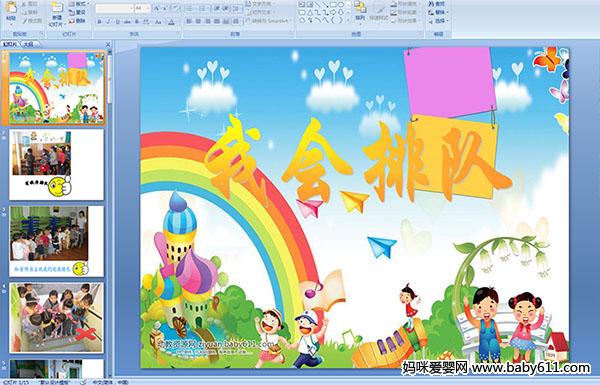This screenshot has height=385, width=600.
Task: Click the Align Text Left icon
Action: coord(189,21)
